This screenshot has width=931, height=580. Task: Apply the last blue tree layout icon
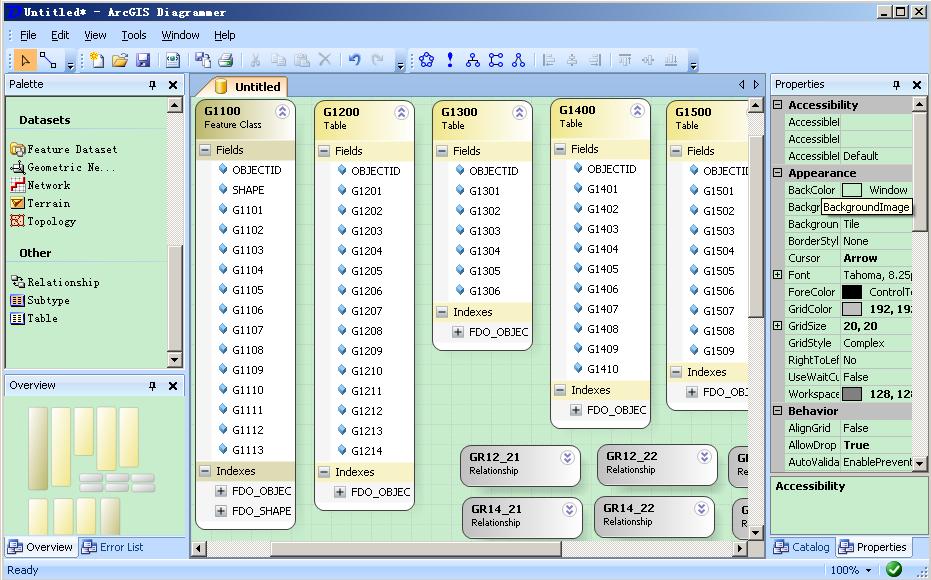(519, 60)
